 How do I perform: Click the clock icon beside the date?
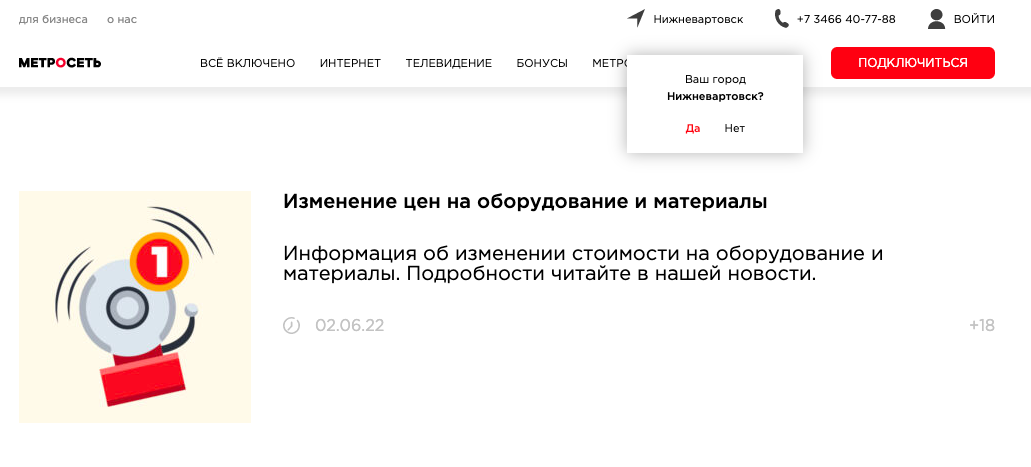click(x=292, y=325)
